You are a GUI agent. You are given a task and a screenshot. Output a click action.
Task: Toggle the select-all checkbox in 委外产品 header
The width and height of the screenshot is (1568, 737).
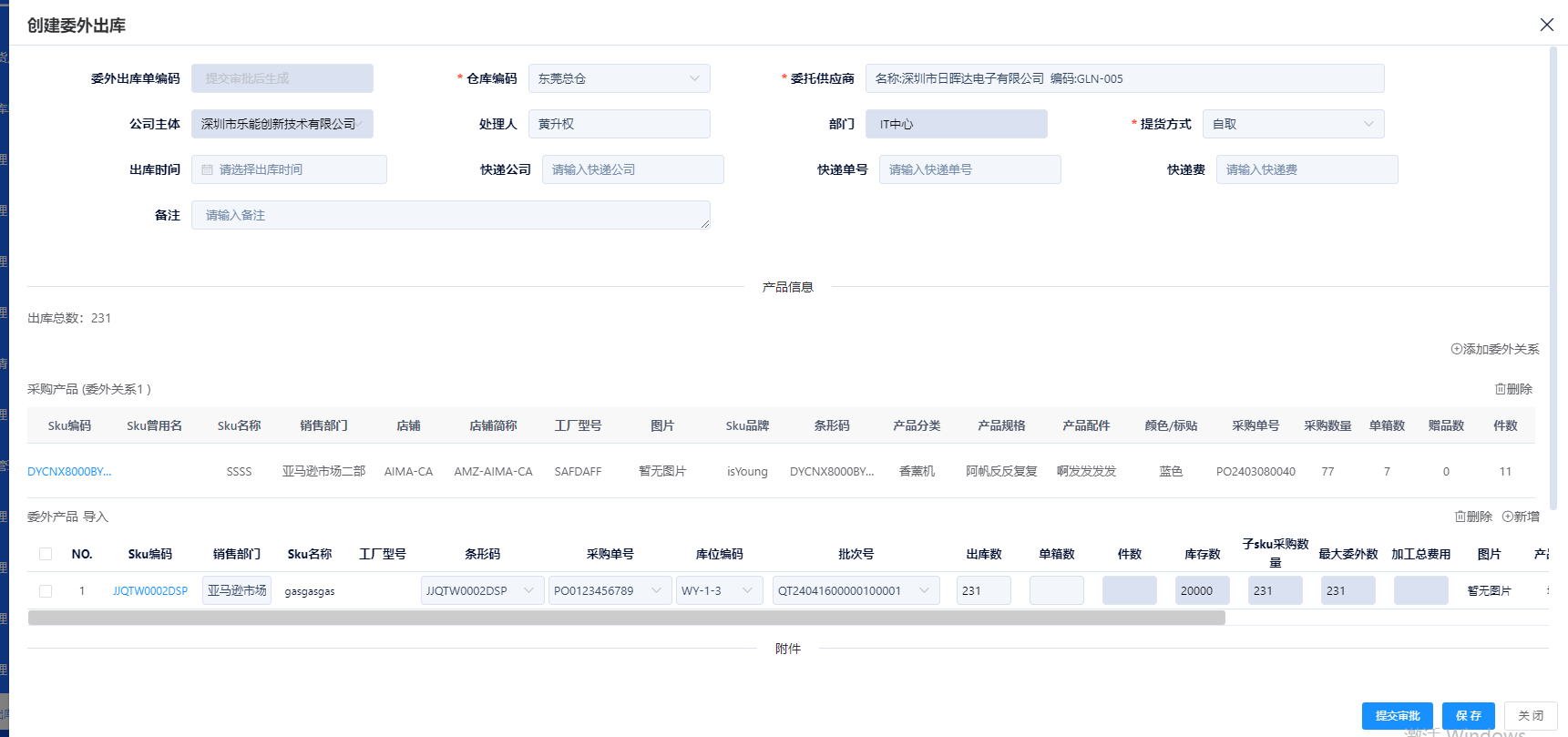click(x=46, y=554)
